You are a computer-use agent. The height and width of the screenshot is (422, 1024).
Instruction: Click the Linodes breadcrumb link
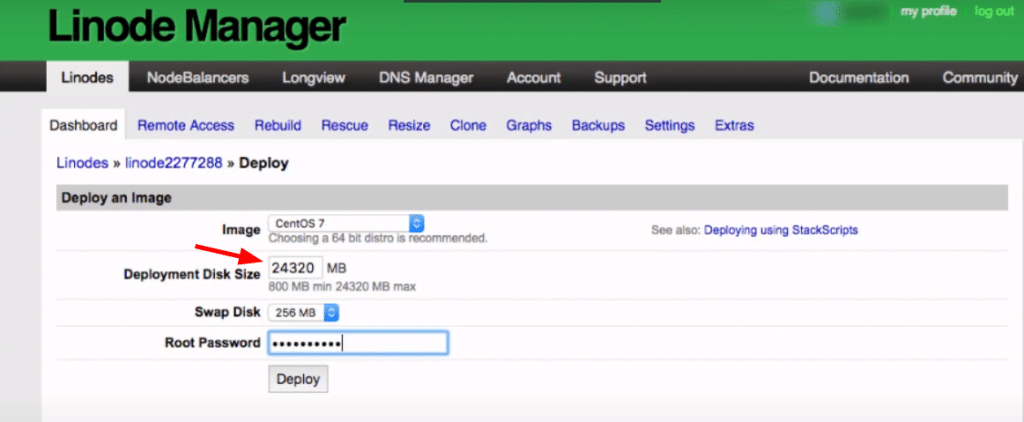[x=82, y=163]
